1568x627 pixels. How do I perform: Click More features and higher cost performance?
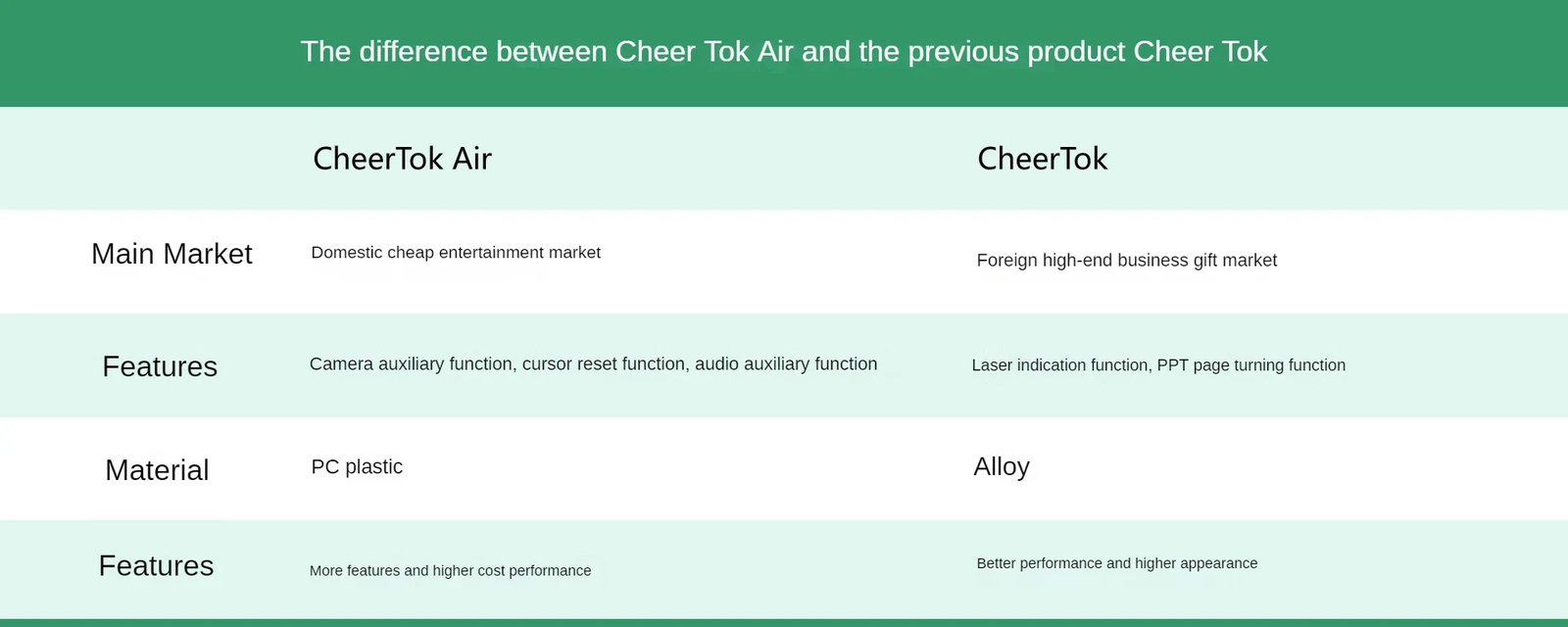point(450,571)
